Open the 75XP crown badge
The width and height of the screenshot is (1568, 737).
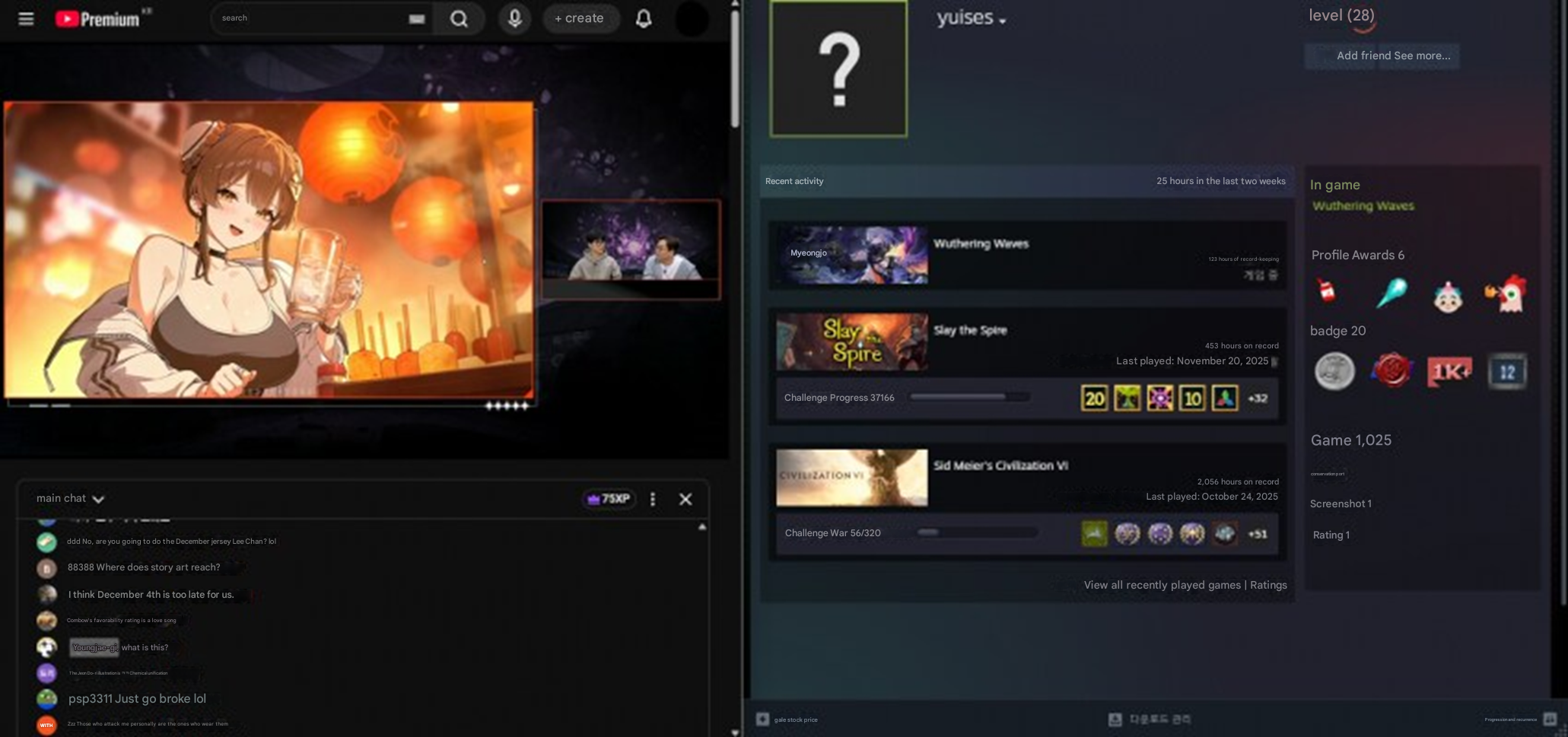pos(609,499)
